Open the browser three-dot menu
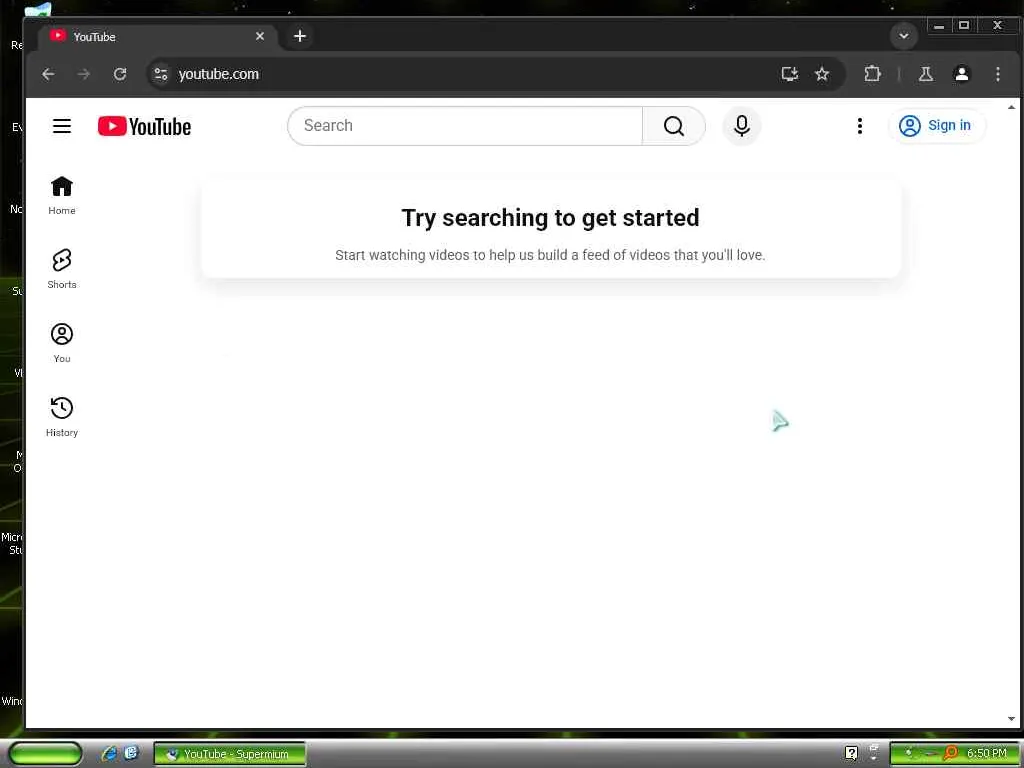 (997, 74)
